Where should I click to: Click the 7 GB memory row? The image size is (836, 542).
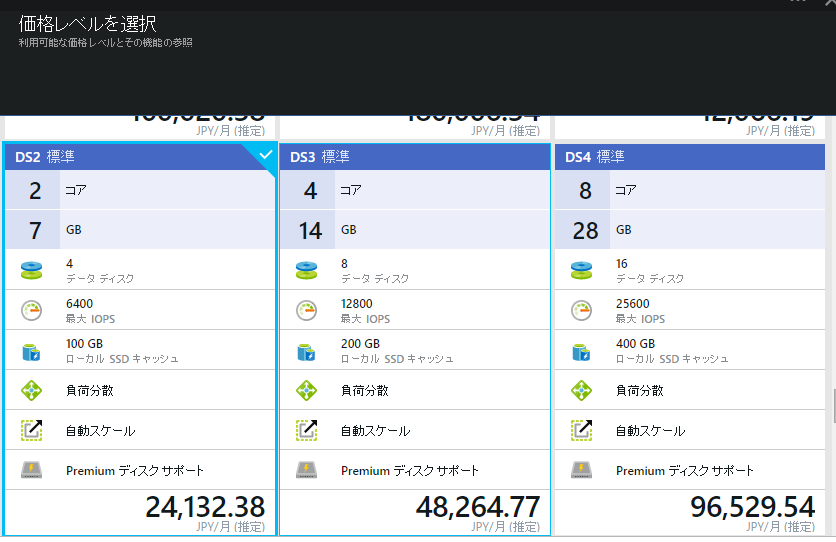pyautogui.click(x=140, y=230)
